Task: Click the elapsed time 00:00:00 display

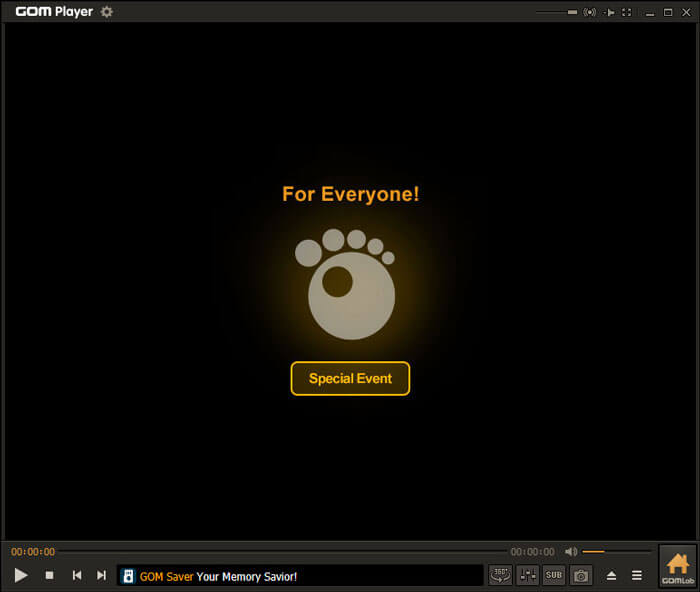Action: coord(33,552)
